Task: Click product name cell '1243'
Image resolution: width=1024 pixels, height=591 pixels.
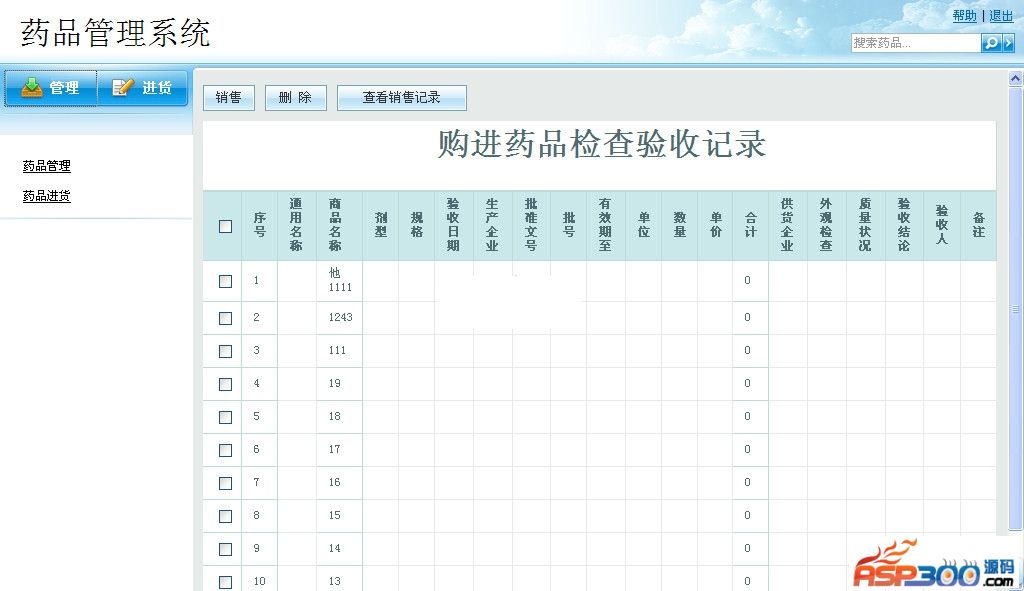Action: (x=340, y=317)
